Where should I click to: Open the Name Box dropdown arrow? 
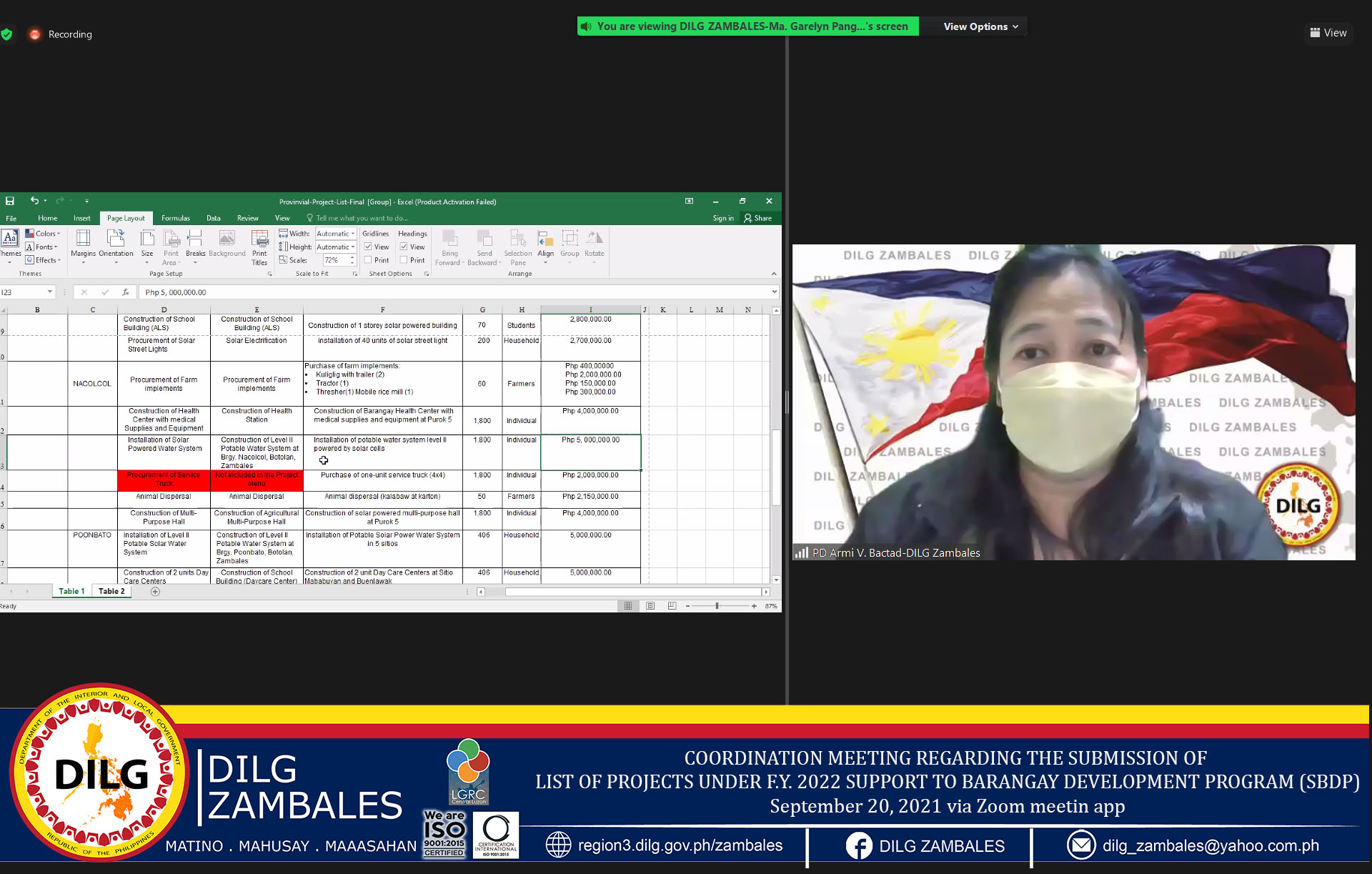click(x=50, y=292)
